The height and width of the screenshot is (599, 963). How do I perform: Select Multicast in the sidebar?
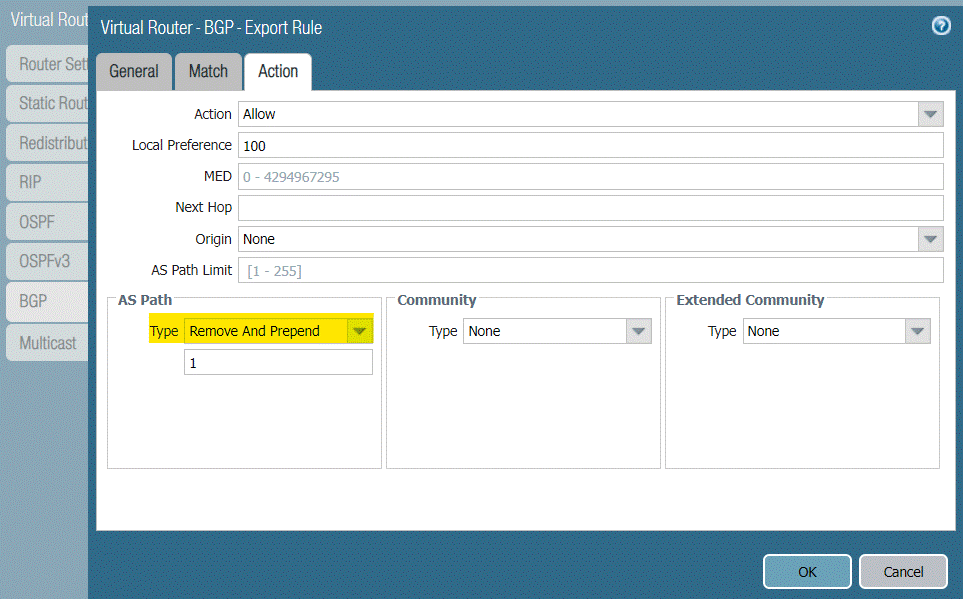[x=42, y=341]
